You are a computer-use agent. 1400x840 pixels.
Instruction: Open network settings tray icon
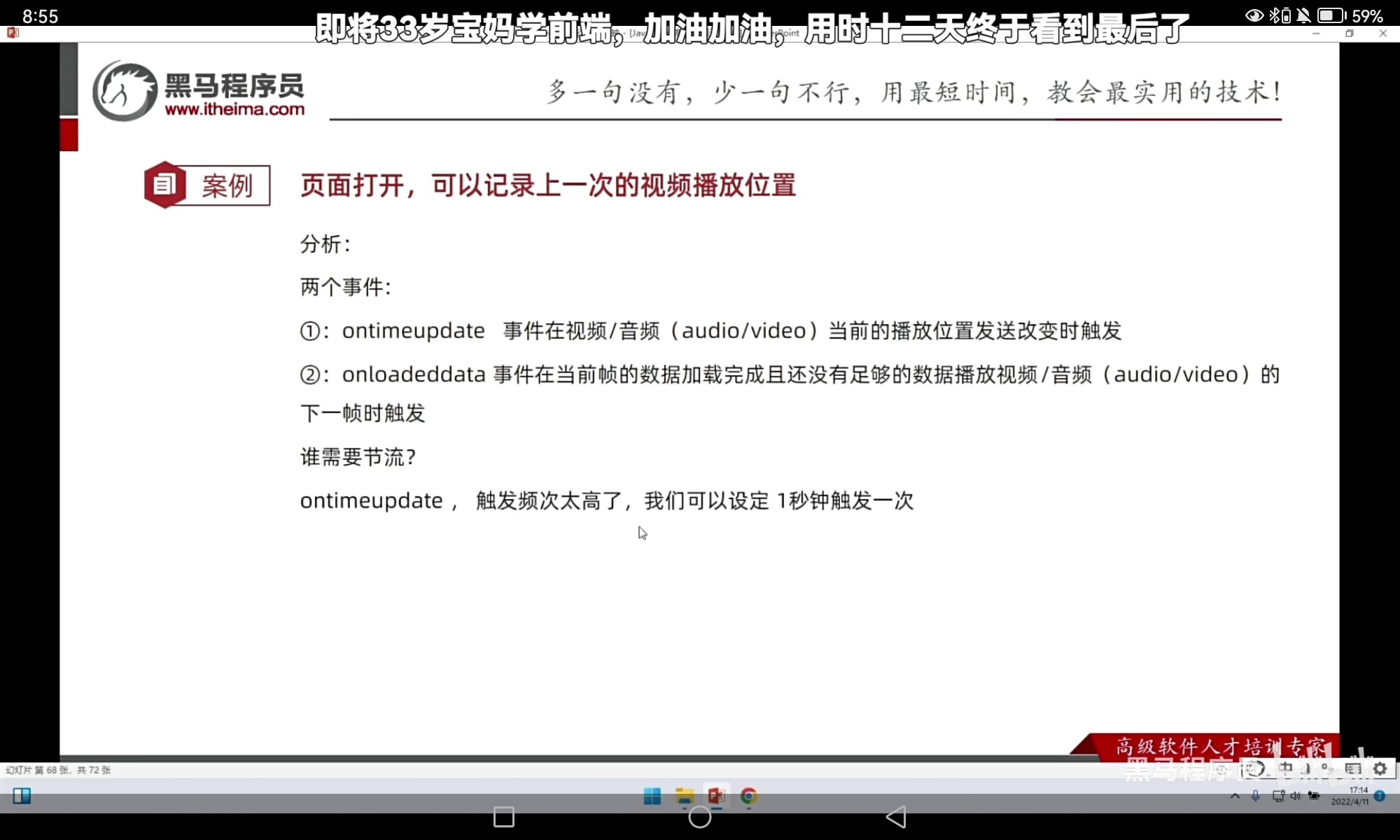(x=1278, y=796)
